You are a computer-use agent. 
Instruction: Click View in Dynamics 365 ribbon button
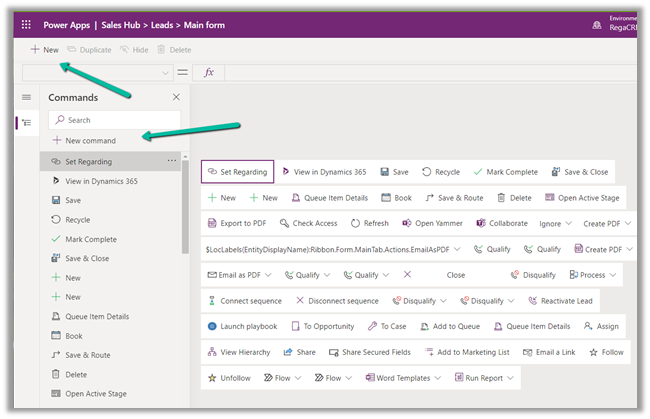point(324,172)
